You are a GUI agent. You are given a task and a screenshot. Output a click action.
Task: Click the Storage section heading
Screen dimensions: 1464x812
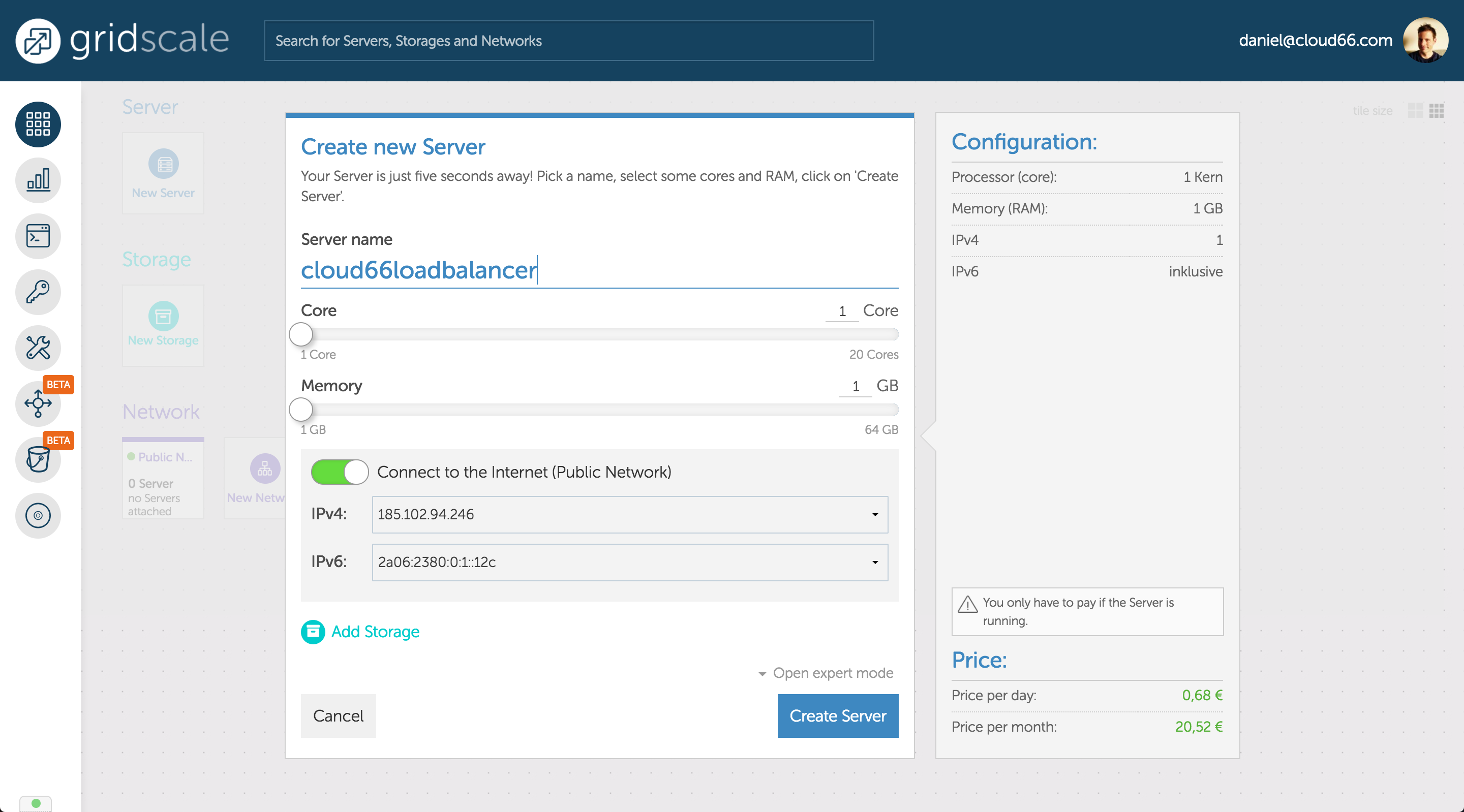[x=156, y=259]
